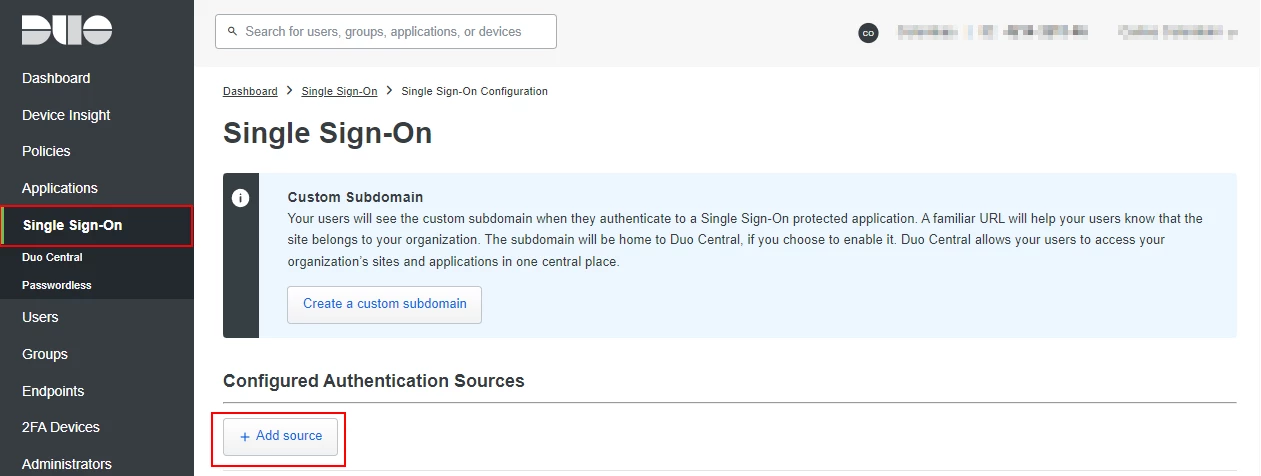Click Create a custom subdomain button

point(384,304)
